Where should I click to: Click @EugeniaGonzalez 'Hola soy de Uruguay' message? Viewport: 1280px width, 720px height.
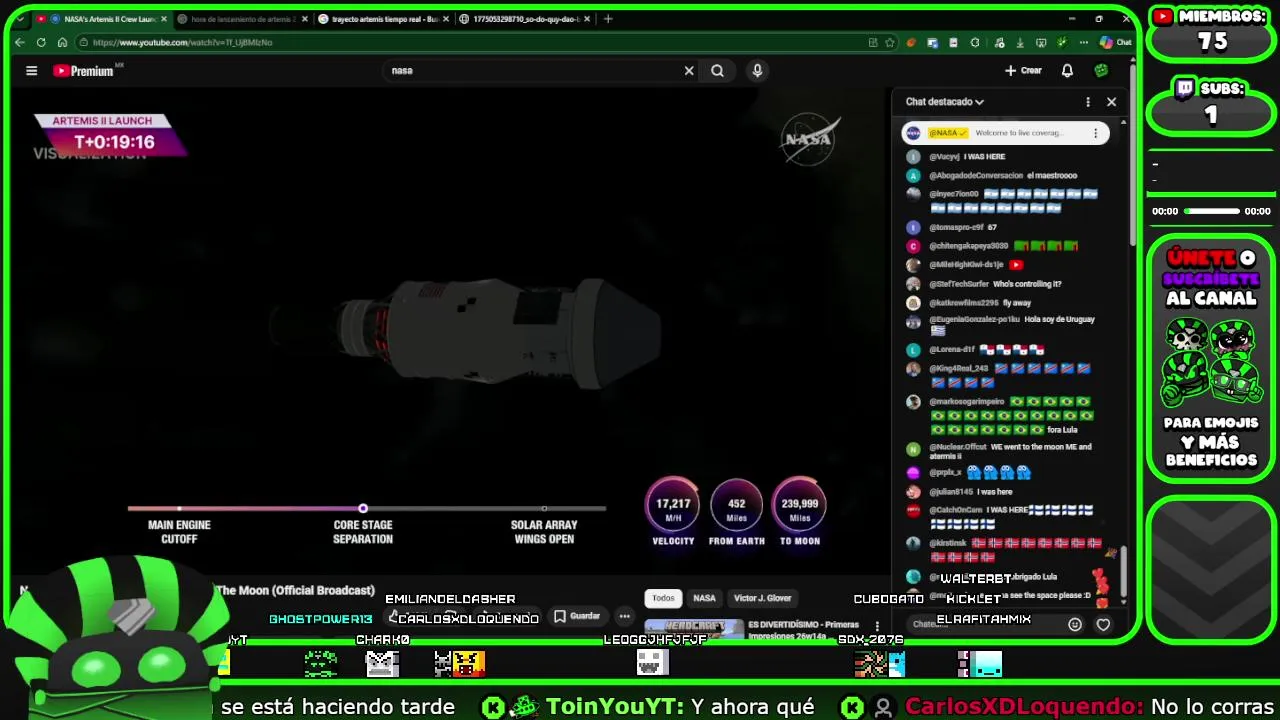click(1001, 325)
